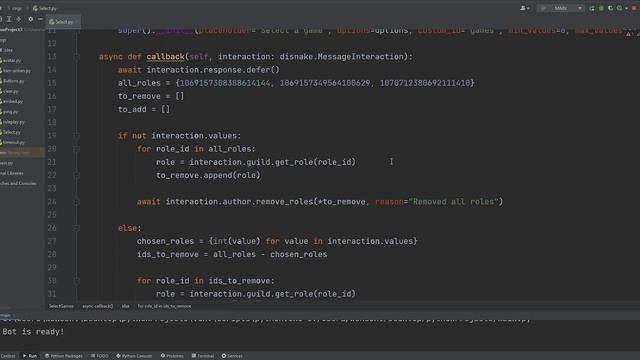Click the expand all icon in Project panel

tap(9, 19)
